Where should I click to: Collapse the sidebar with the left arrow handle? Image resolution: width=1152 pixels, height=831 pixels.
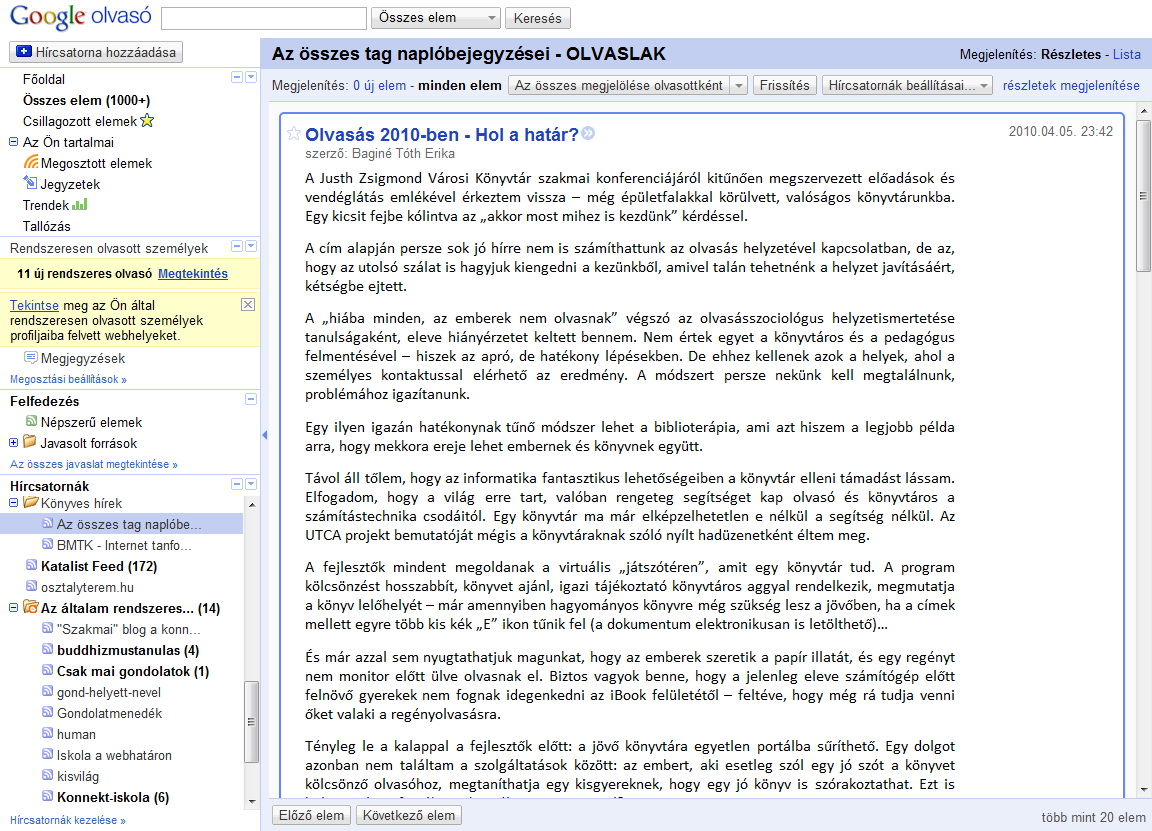[264, 435]
